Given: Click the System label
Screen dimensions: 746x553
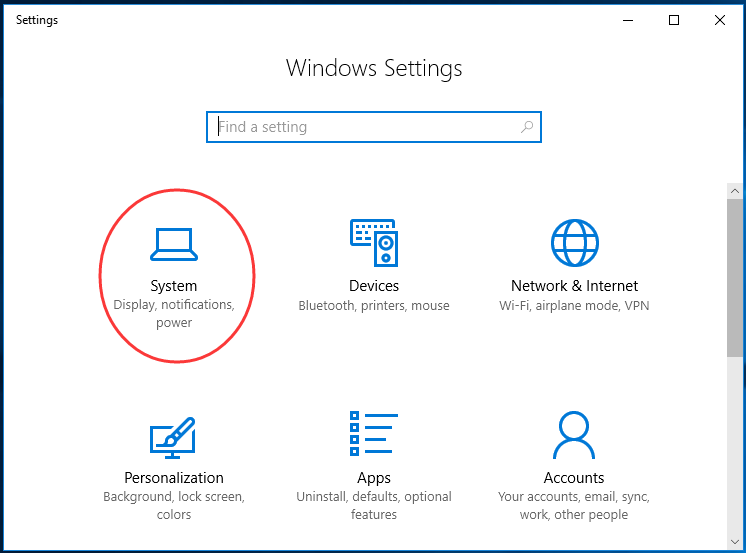Looking at the screenshot, I should click(x=174, y=286).
